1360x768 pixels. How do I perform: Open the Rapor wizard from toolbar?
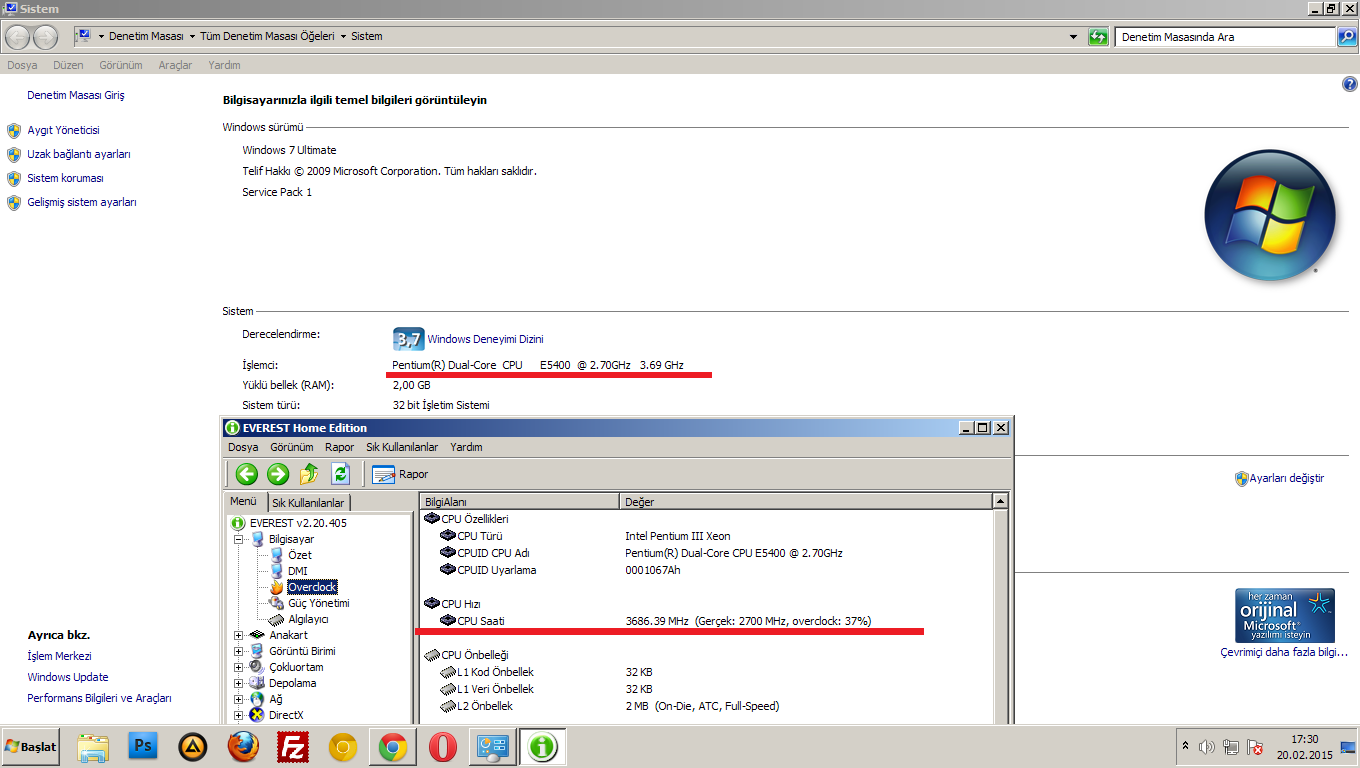400,474
